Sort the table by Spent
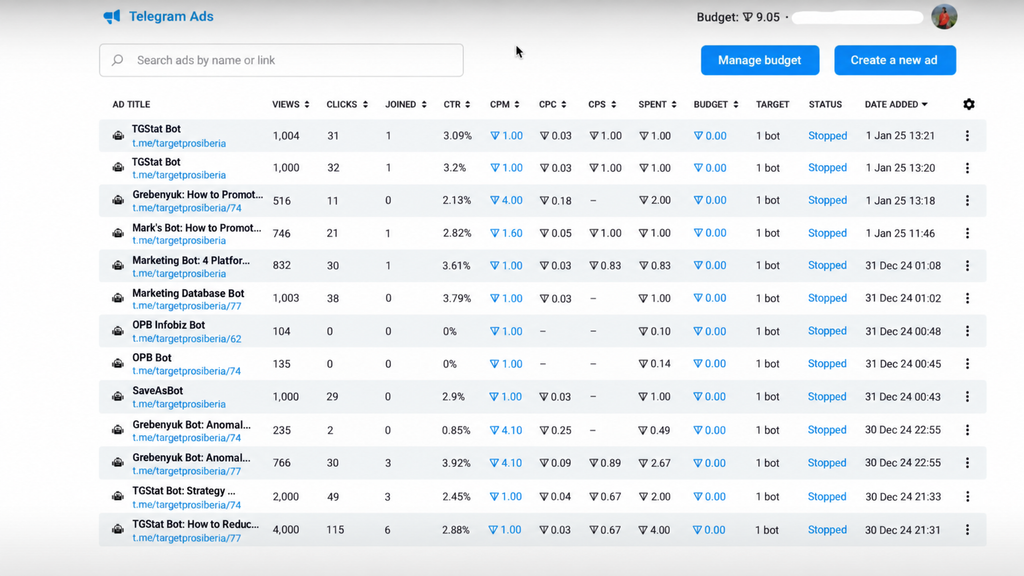 point(658,104)
